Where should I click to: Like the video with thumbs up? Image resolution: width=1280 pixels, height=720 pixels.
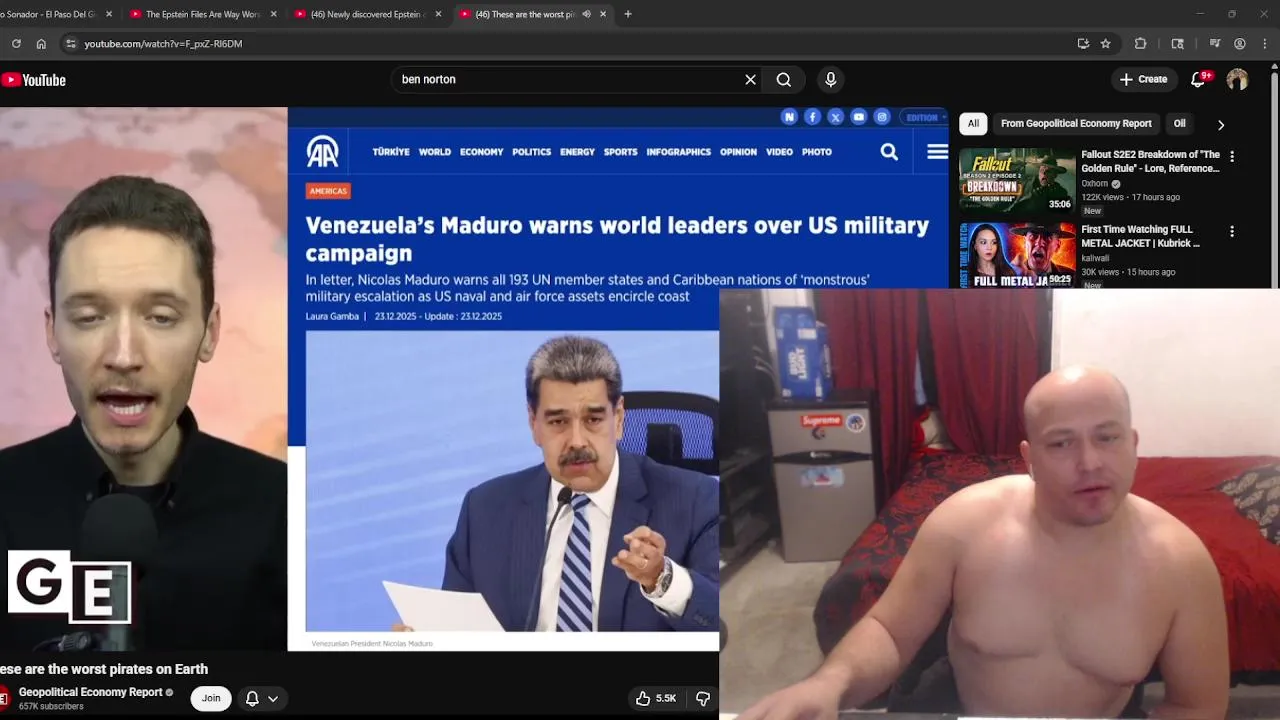tap(655, 698)
